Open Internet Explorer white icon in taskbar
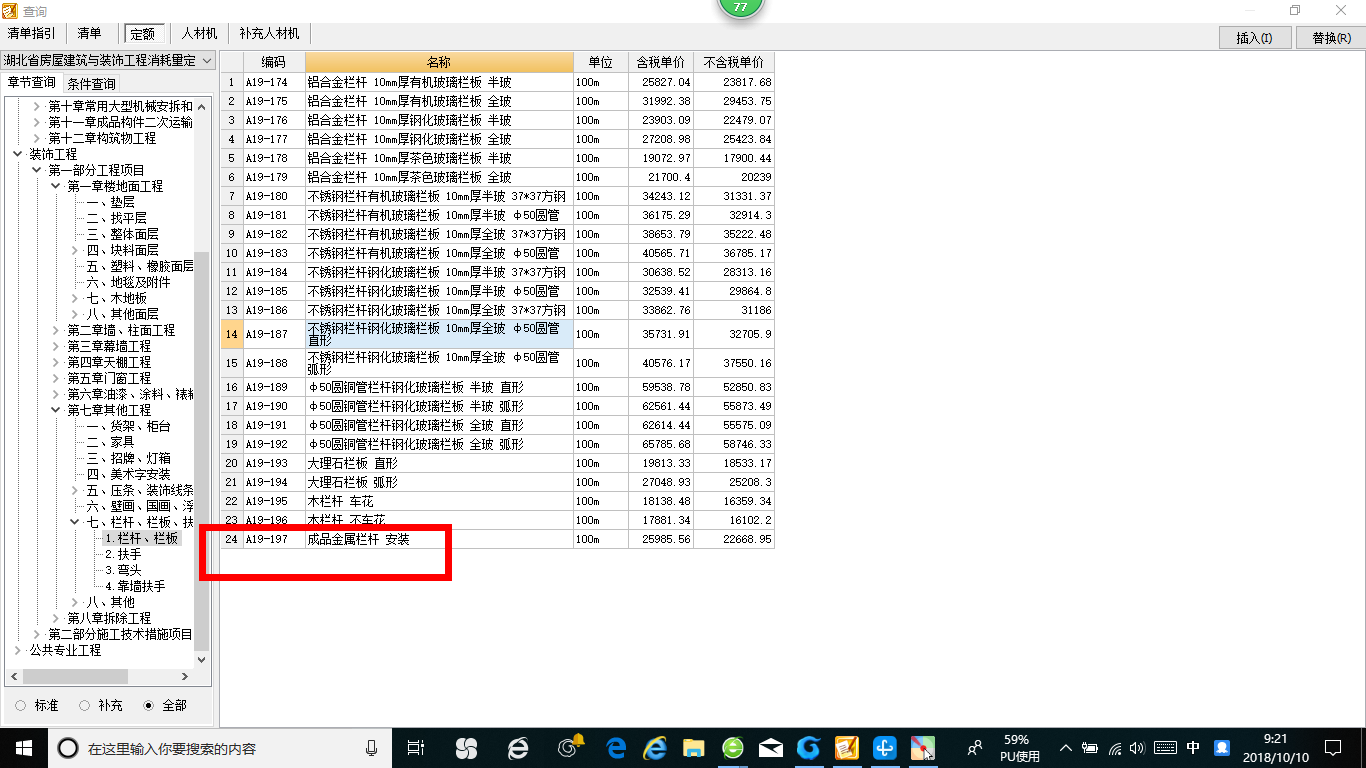Image resolution: width=1366 pixels, height=768 pixels. click(517, 747)
